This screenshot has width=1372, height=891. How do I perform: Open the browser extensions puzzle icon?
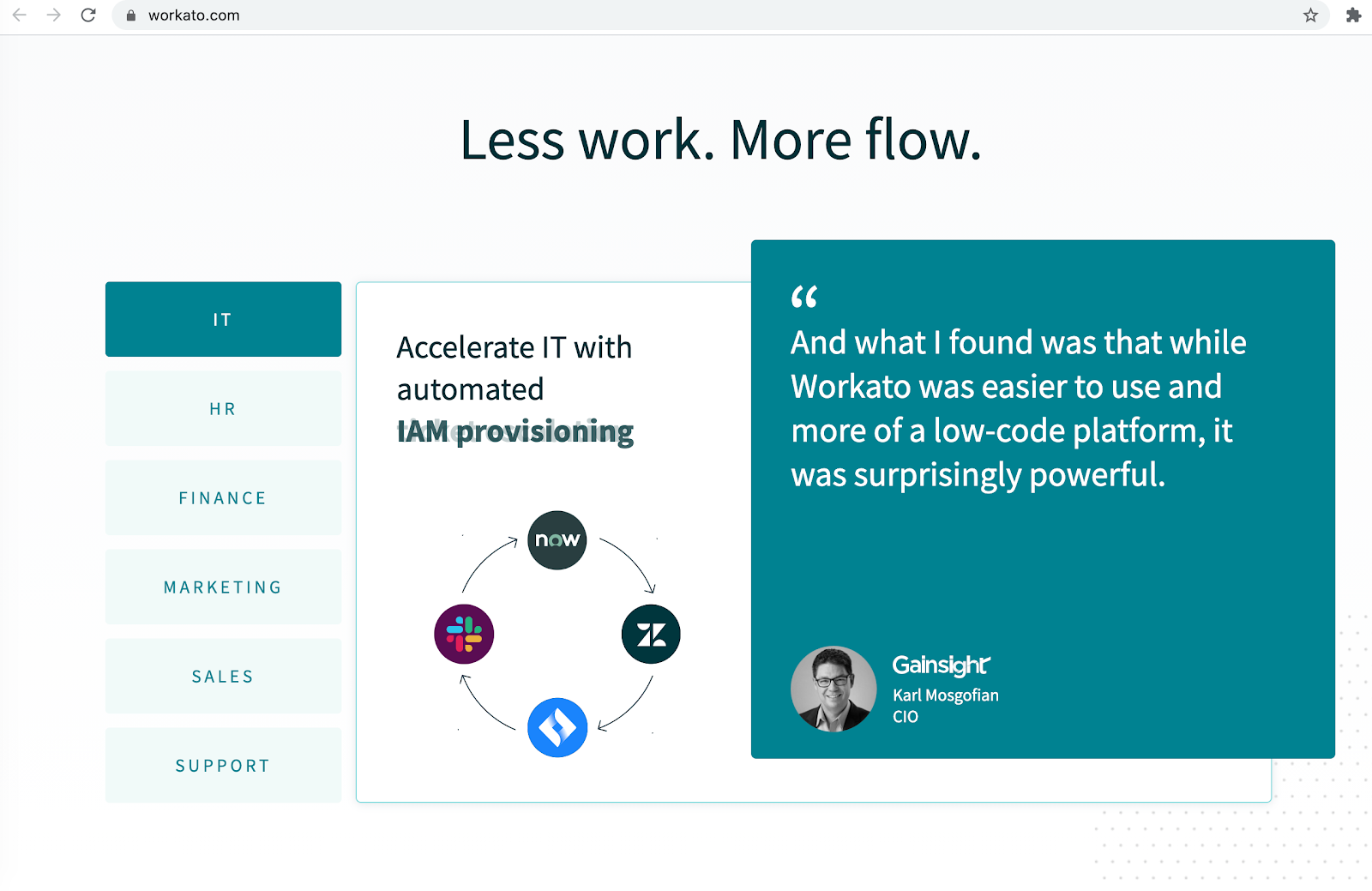[x=1353, y=15]
